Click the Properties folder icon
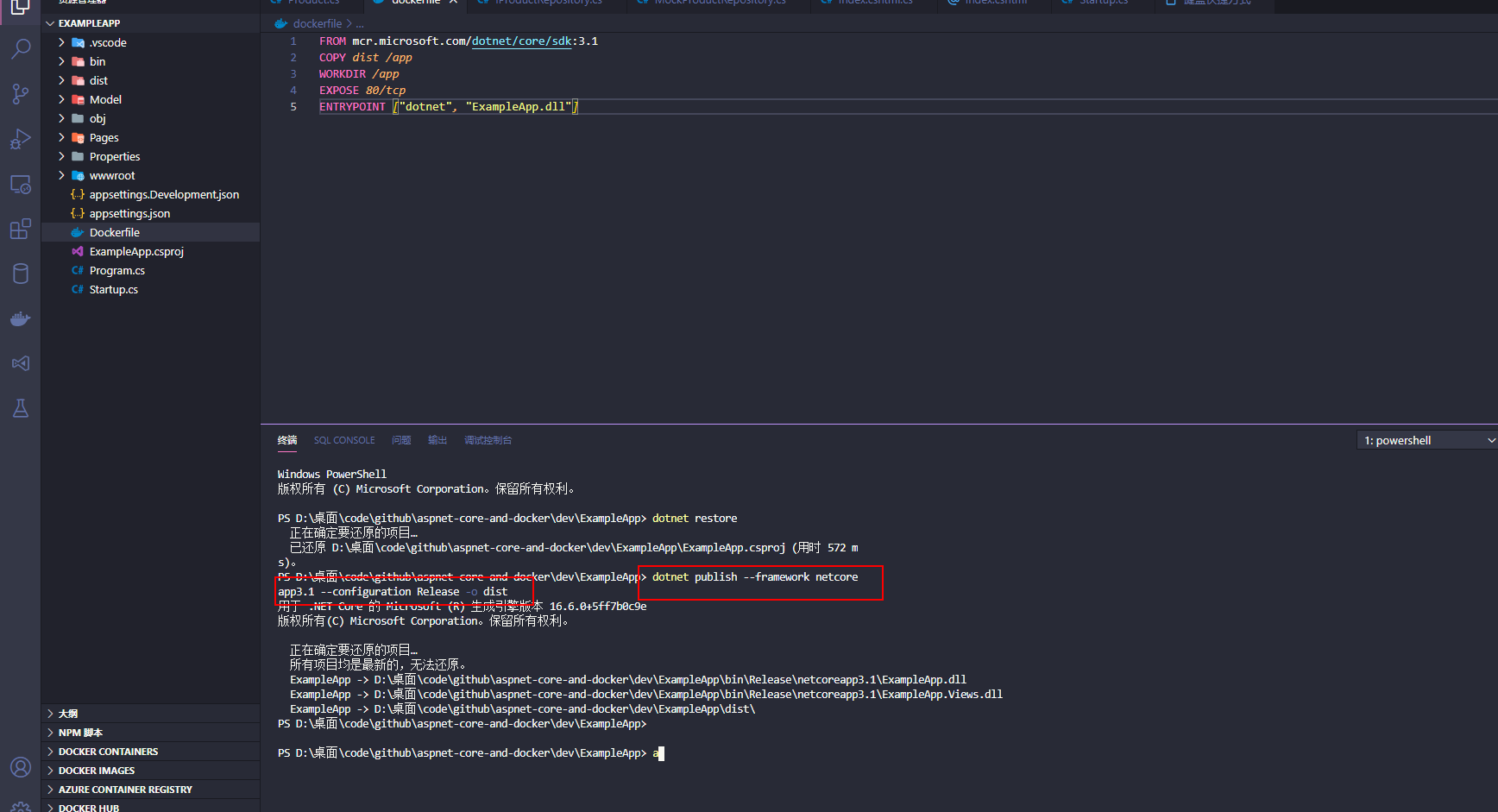The height and width of the screenshot is (812, 1498). 78,156
